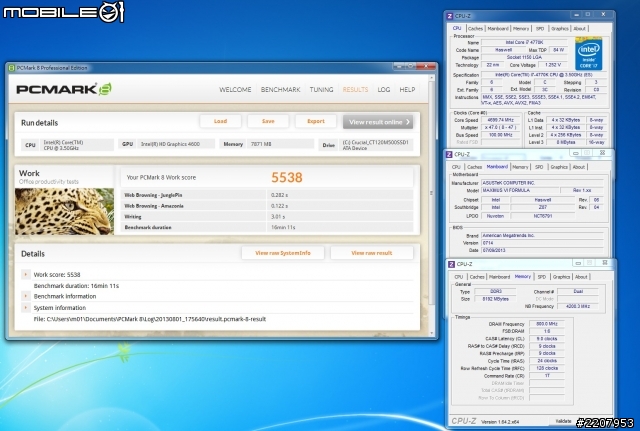This screenshot has height=431, width=640.
Task: Expand the Benchmark information row
Action: tap(26, 296)
